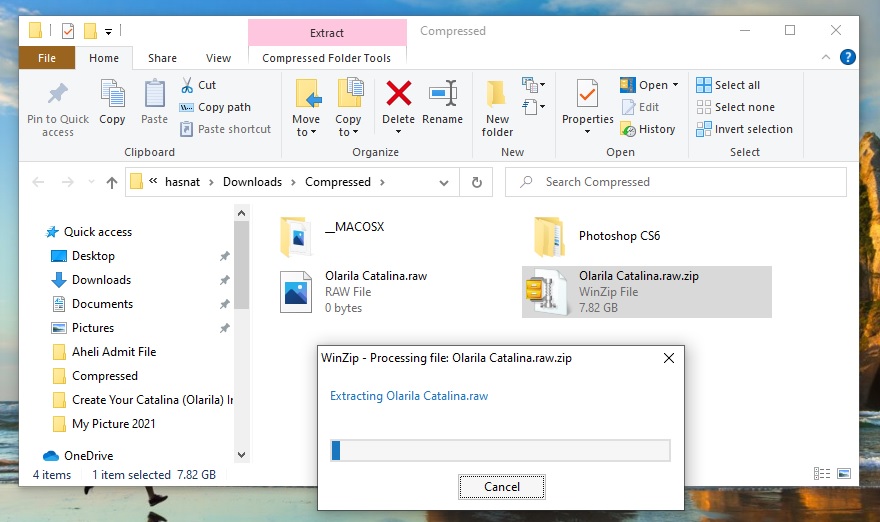
Task: Open the File menu tab
Action: pos(47,58)
